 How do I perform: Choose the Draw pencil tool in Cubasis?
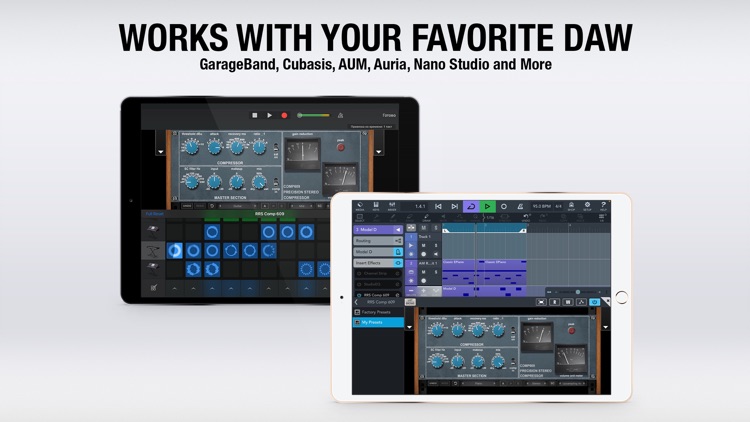coord(426,218)
